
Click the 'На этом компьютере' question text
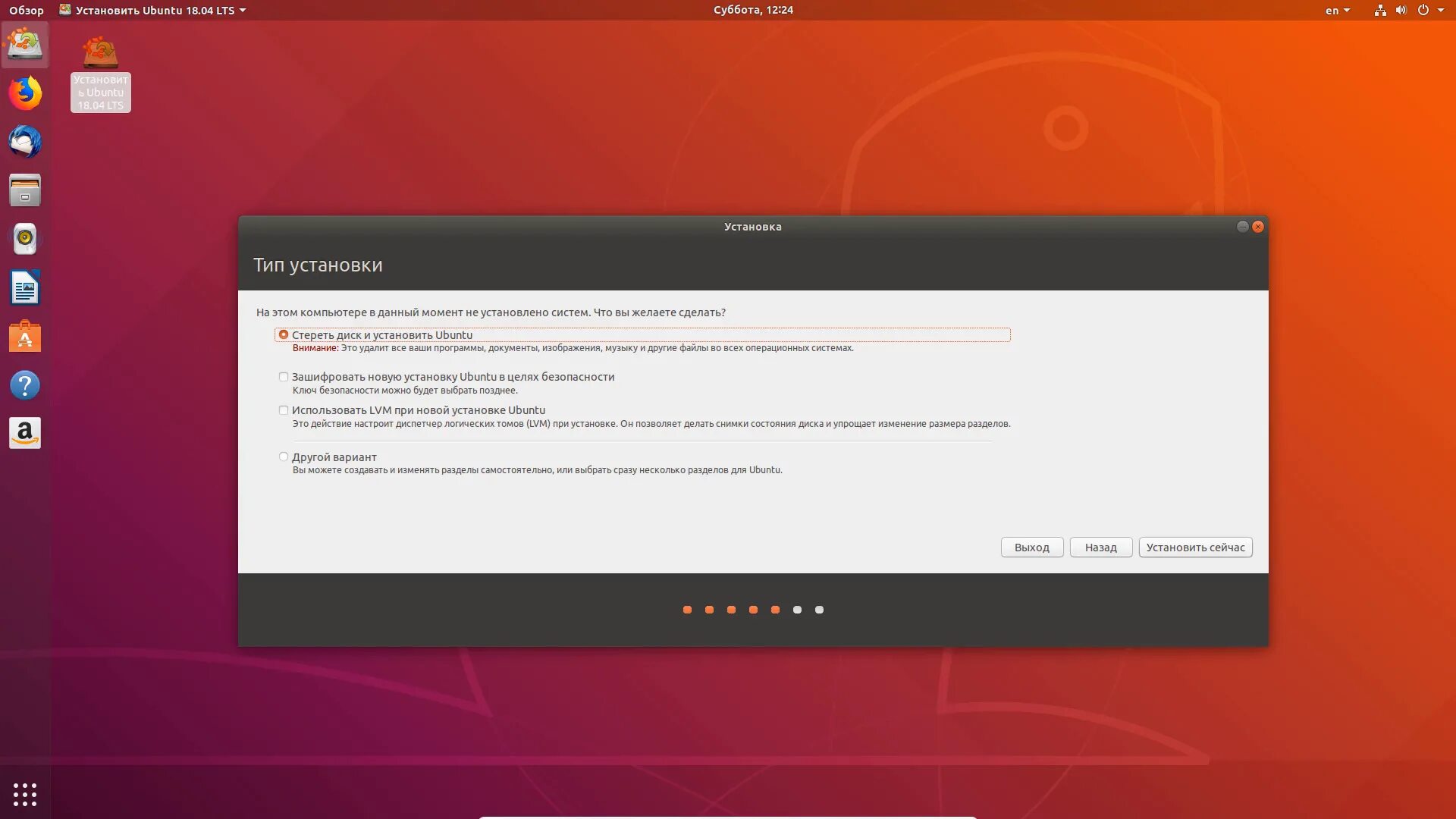pos(491,312)
